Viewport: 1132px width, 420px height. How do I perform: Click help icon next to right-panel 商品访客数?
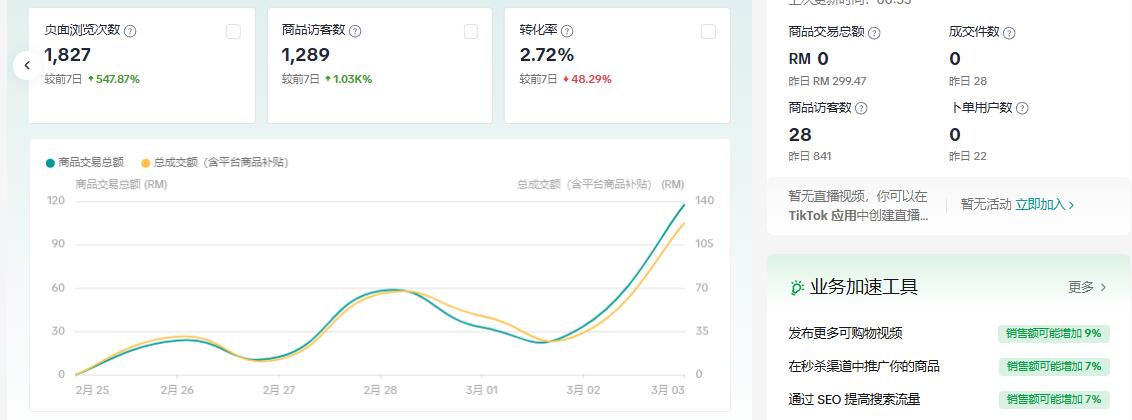[x=862, y=108]
